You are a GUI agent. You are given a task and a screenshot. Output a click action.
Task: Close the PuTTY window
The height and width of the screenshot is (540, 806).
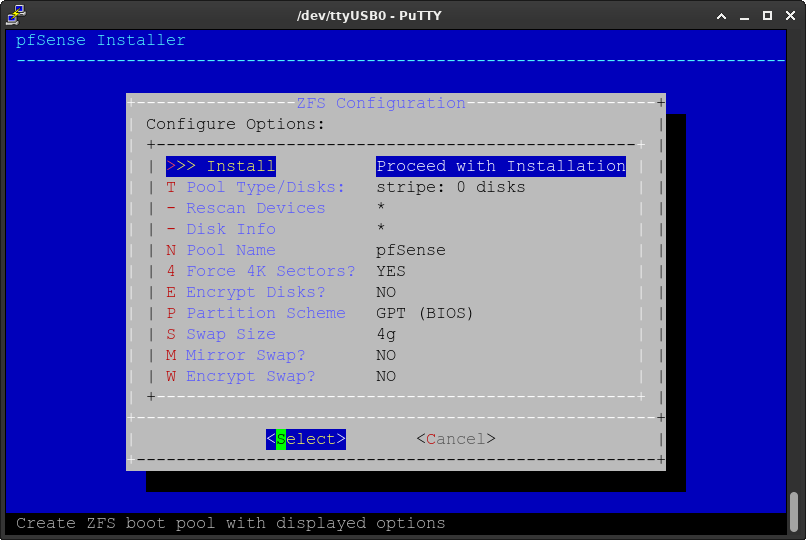click(791, 16)
